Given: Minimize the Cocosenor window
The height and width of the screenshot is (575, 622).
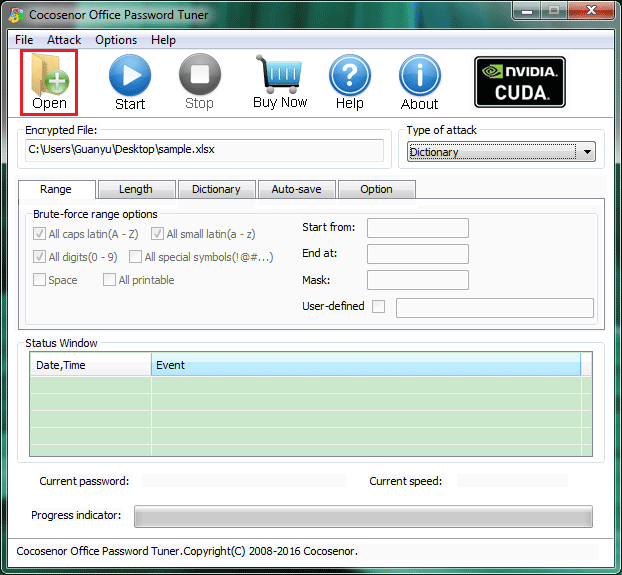Looking at the screenshot, I should (526, 11).
